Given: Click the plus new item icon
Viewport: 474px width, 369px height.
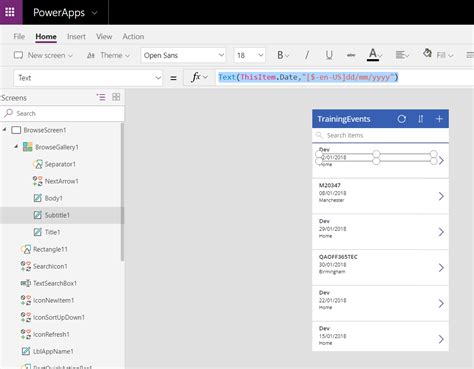Looking at the screenshot, I should tap(439, 119).
